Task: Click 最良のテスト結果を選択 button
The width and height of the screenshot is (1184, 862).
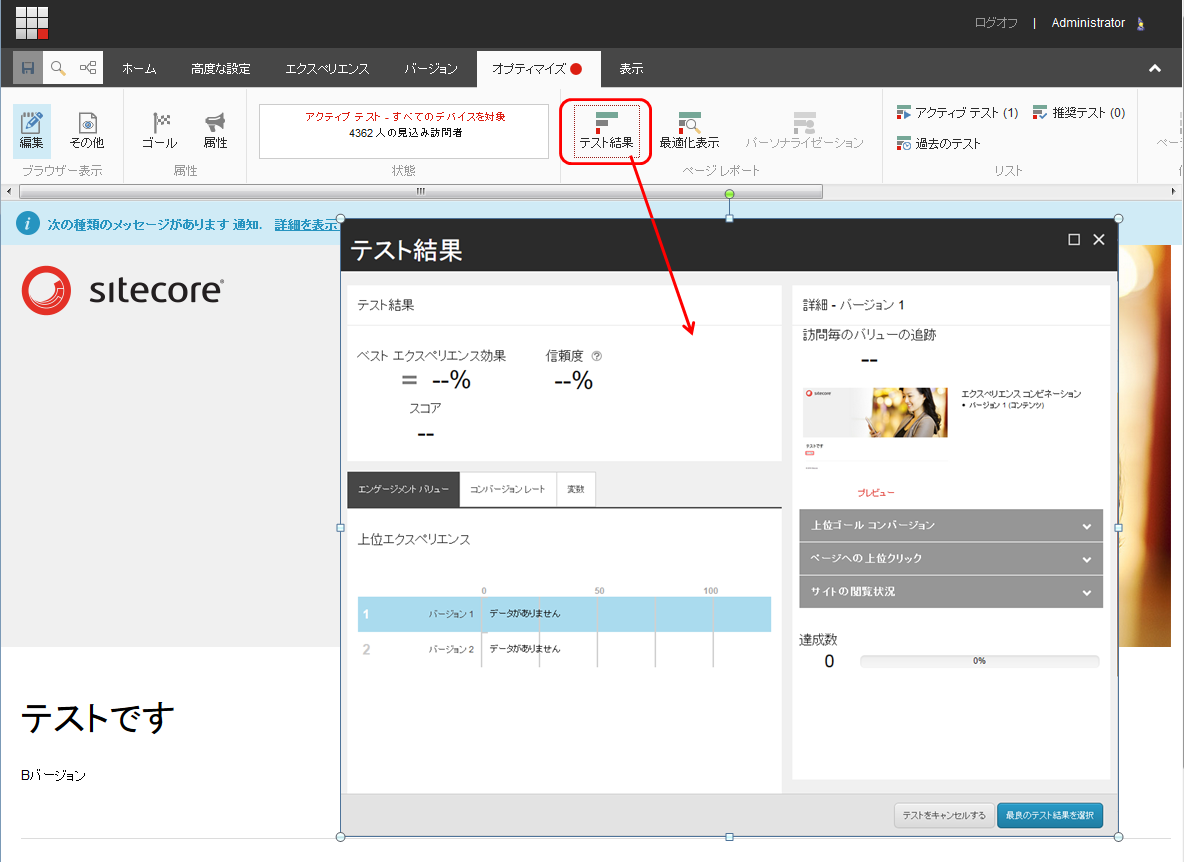Action: coord(1050,815)
